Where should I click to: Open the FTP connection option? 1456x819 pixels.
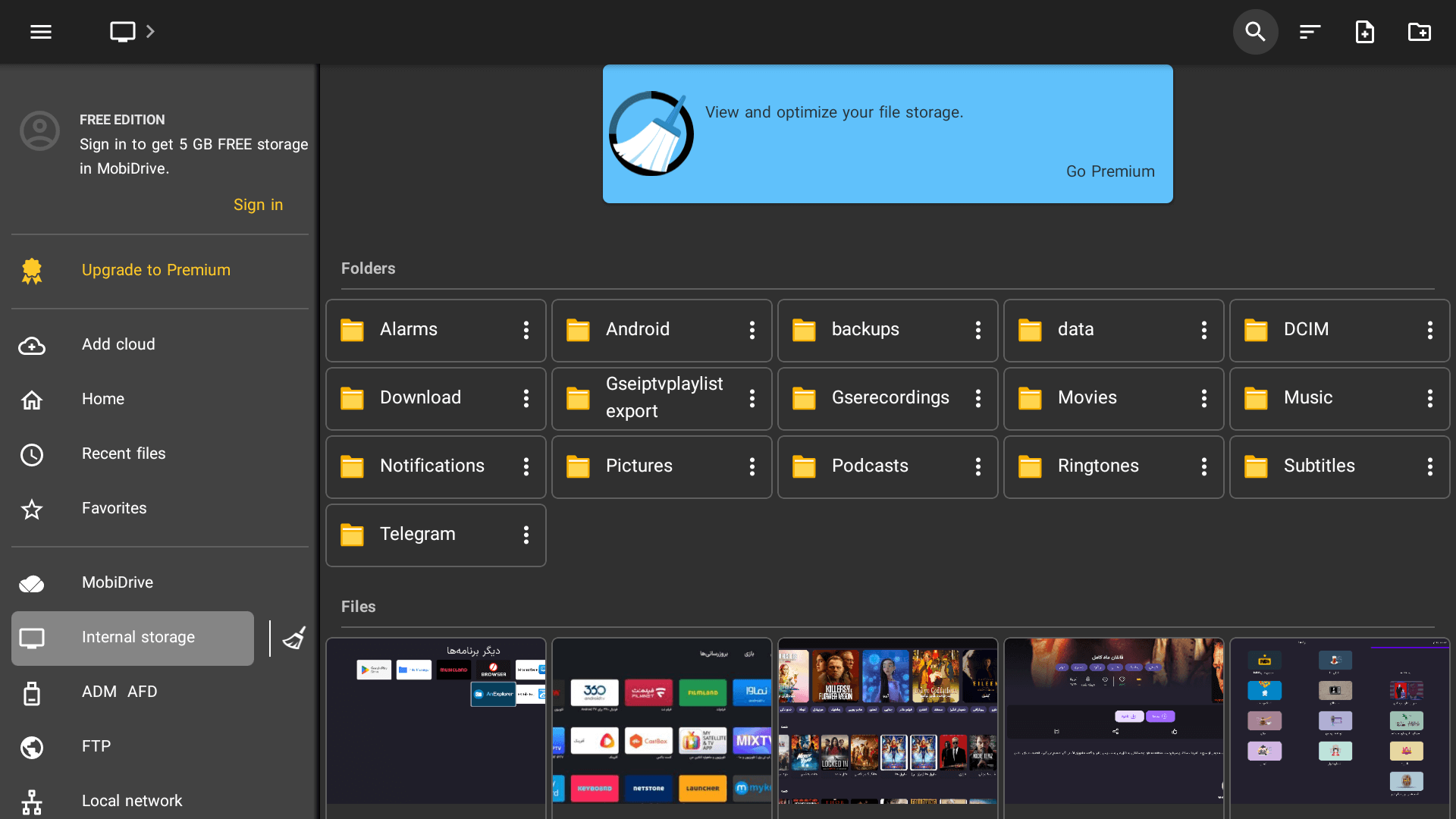tap(96, 746)
